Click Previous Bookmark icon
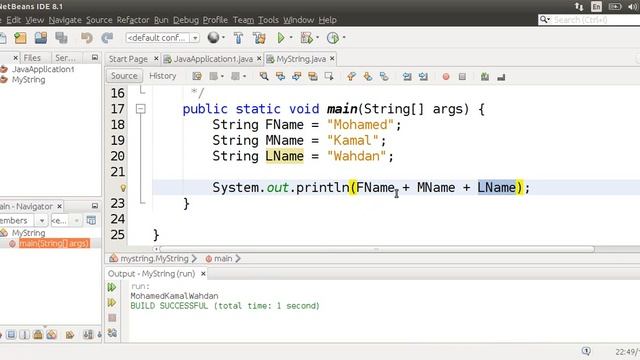 click(351, 76)
